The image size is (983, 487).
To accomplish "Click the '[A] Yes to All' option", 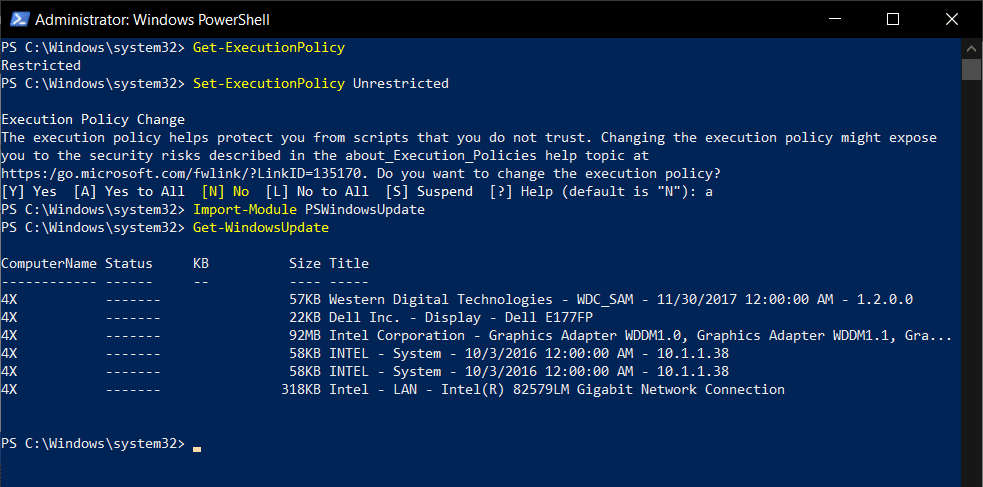I will (129, 192).
